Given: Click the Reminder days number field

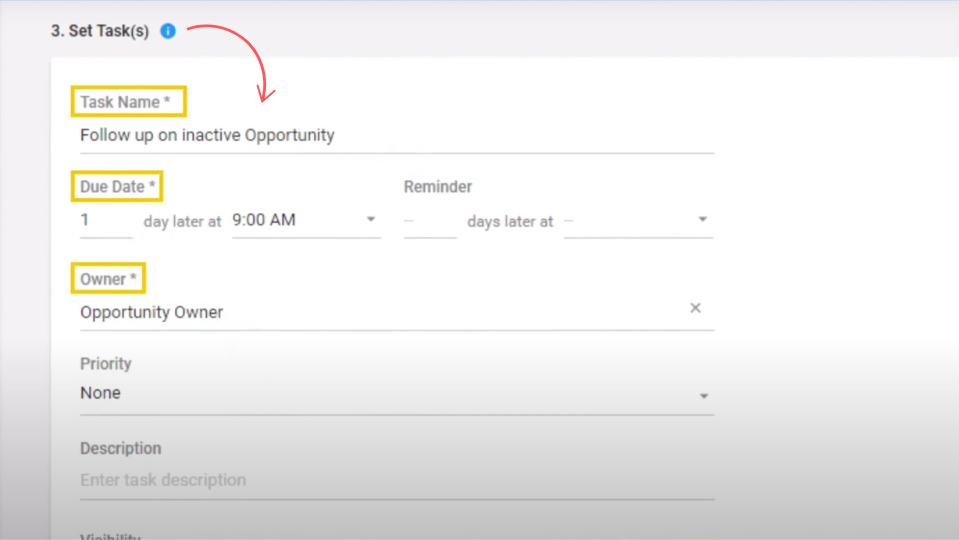Looking at the screenshot, I should (430, 221).
